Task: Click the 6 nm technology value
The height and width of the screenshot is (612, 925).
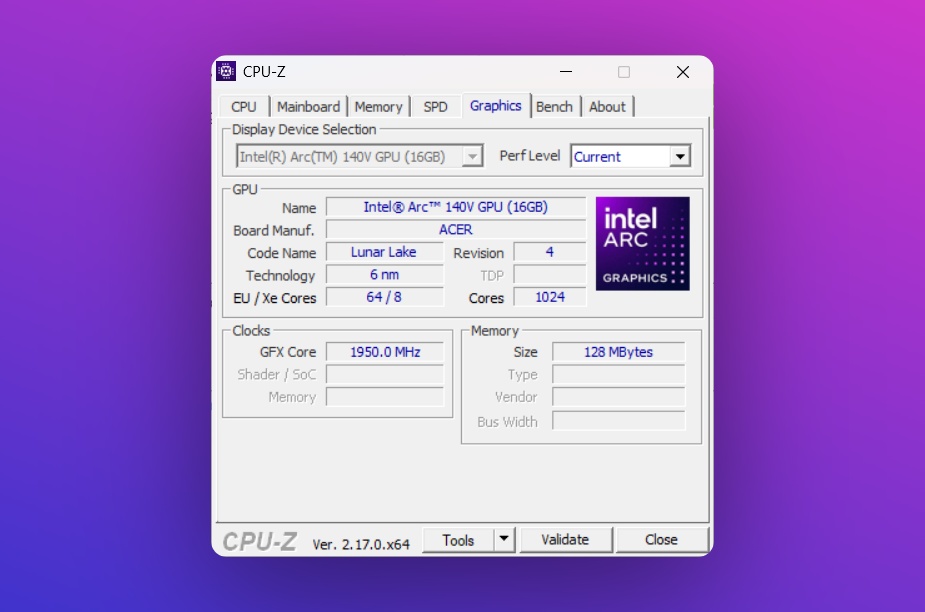Action: (x=385, y=274)
